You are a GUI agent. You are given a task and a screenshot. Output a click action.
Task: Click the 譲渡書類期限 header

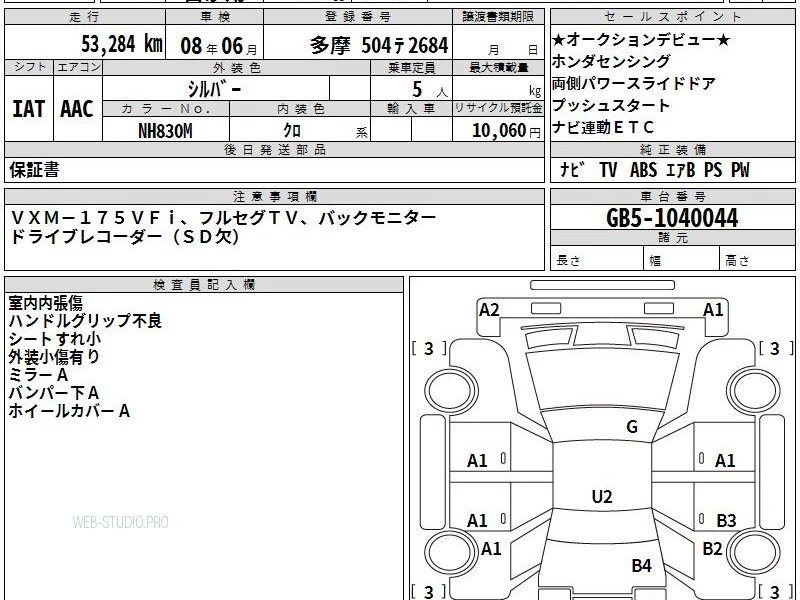498,17
